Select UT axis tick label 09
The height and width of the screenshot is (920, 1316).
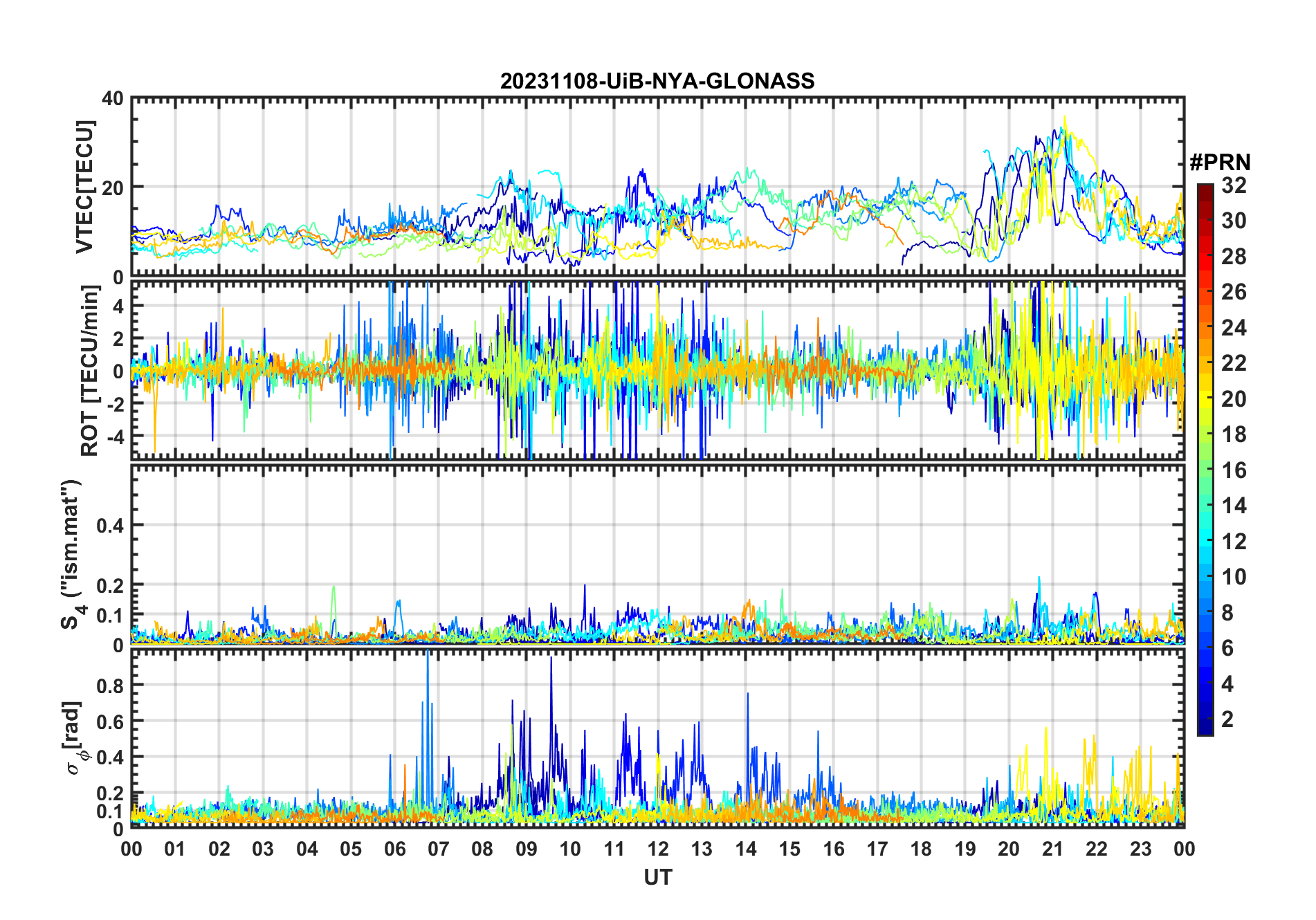527,849
